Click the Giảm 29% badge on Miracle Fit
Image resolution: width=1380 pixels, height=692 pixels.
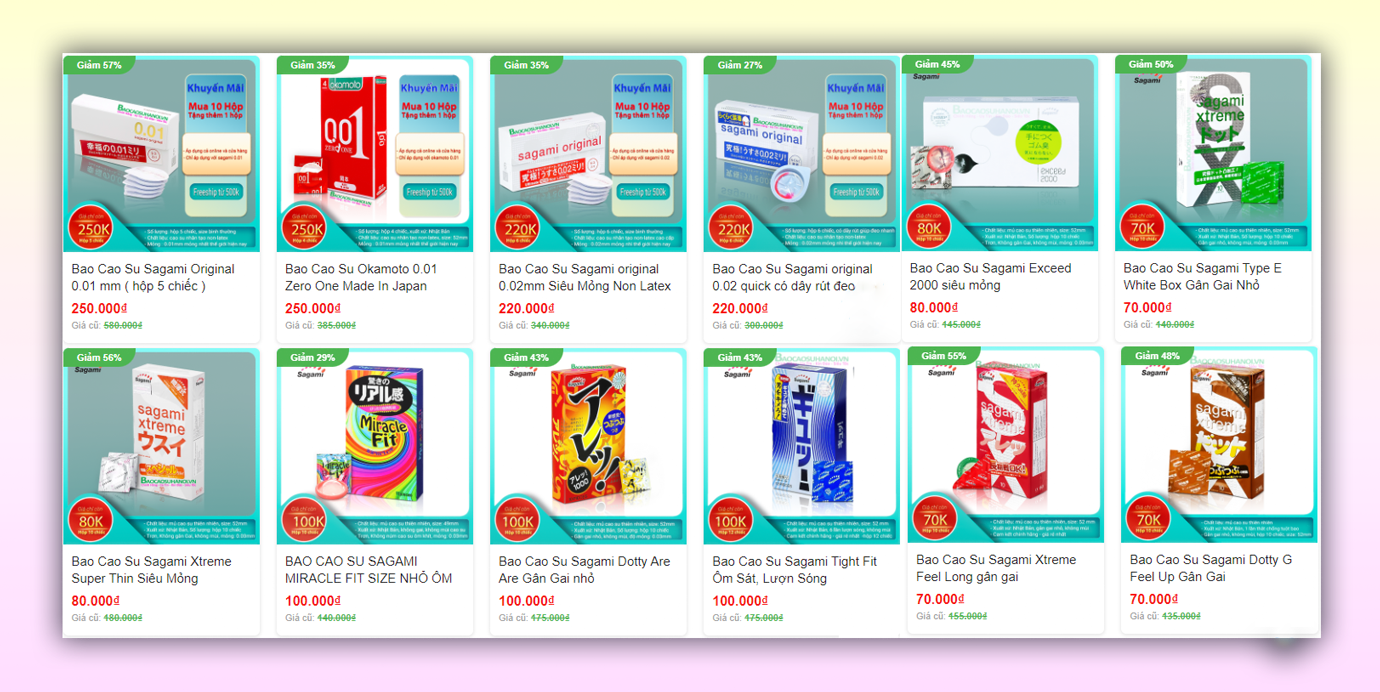[x=311, y=357]
